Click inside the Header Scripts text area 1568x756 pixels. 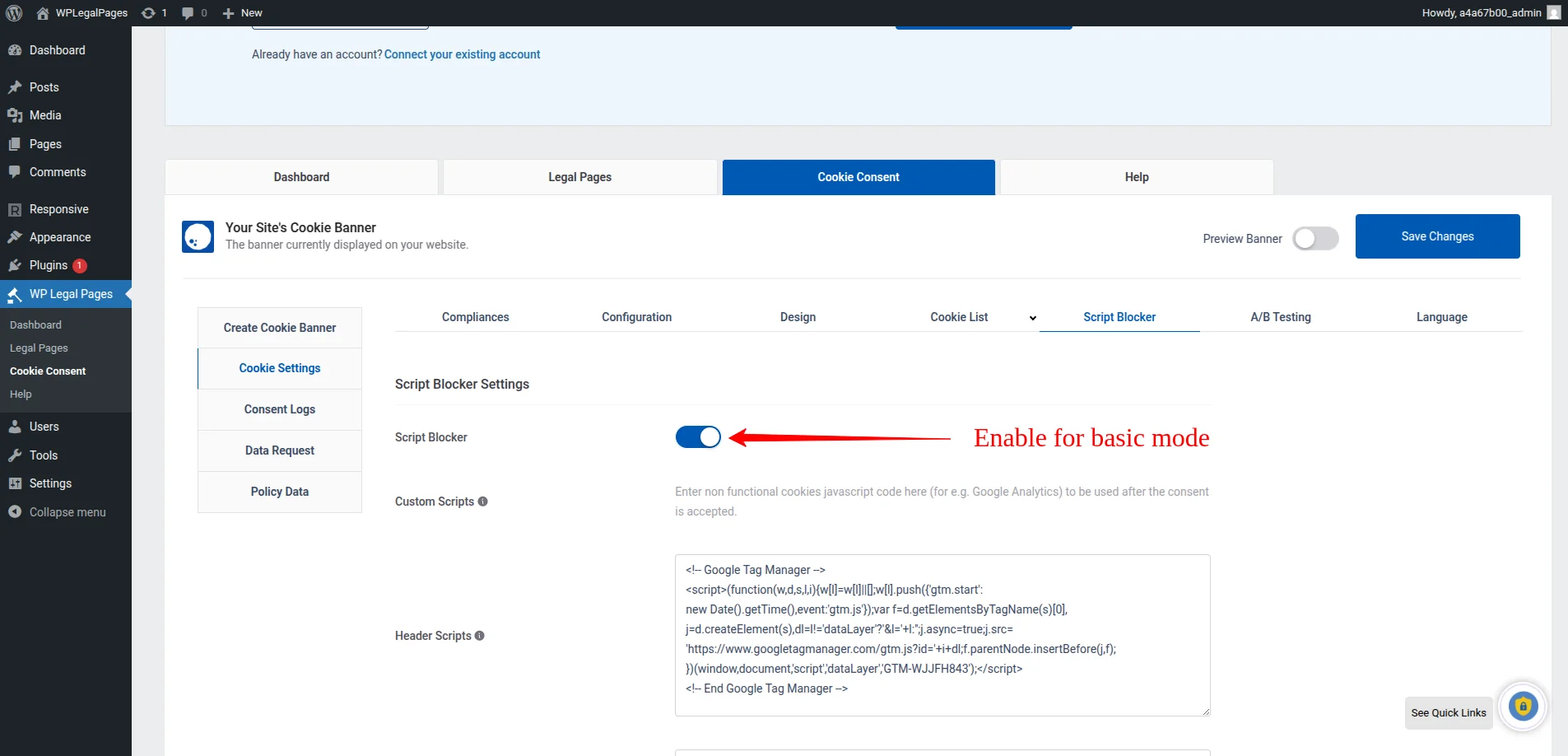[x=942, y=634]
